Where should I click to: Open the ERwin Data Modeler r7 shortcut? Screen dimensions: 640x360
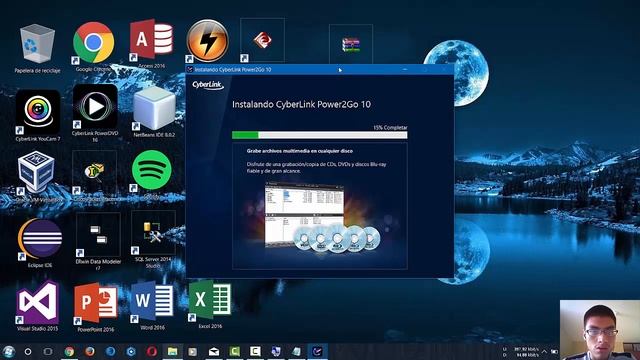pyautogui.click(x=98, y=234)
